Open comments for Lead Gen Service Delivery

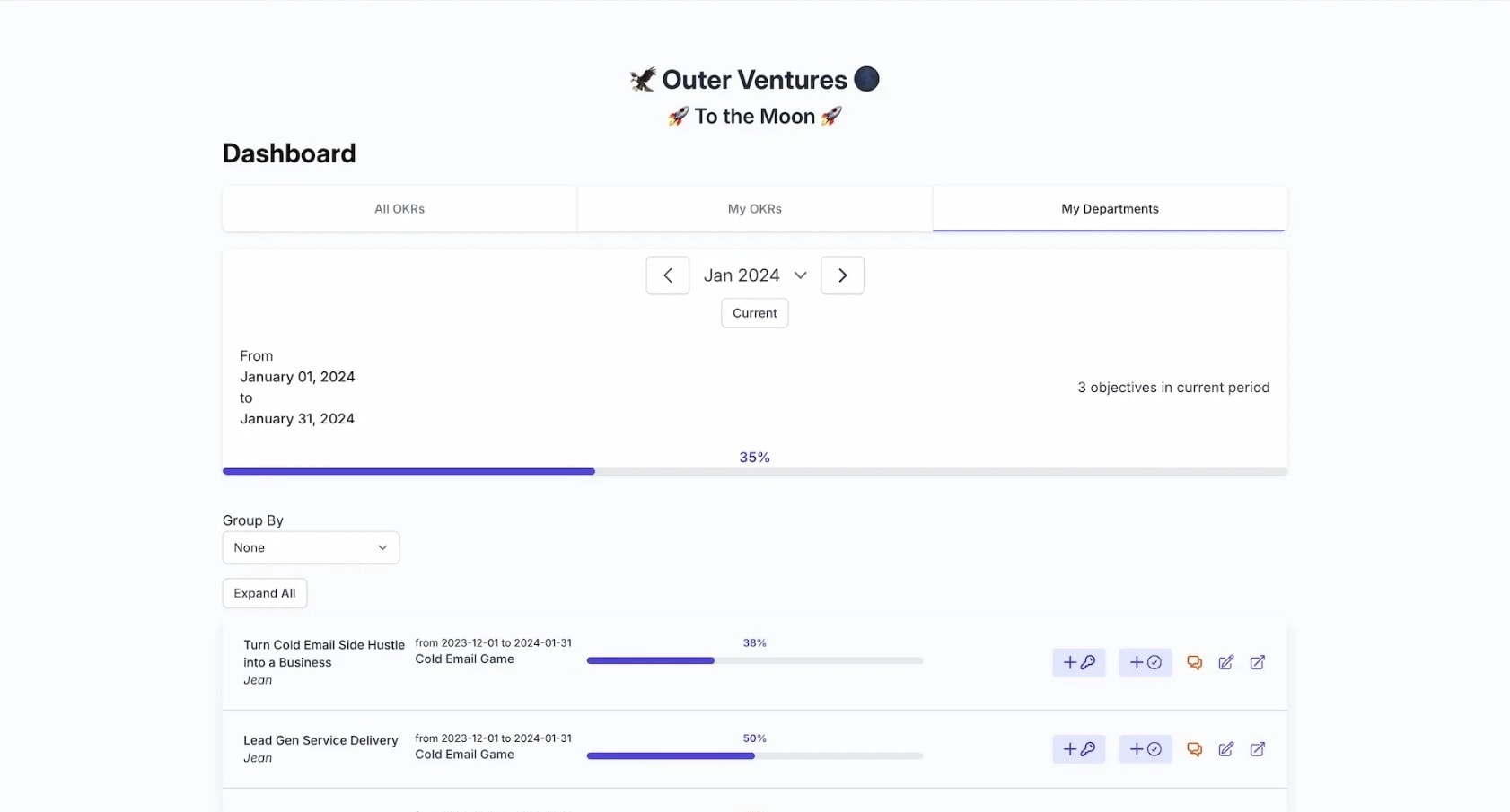tap(1194, 749)
